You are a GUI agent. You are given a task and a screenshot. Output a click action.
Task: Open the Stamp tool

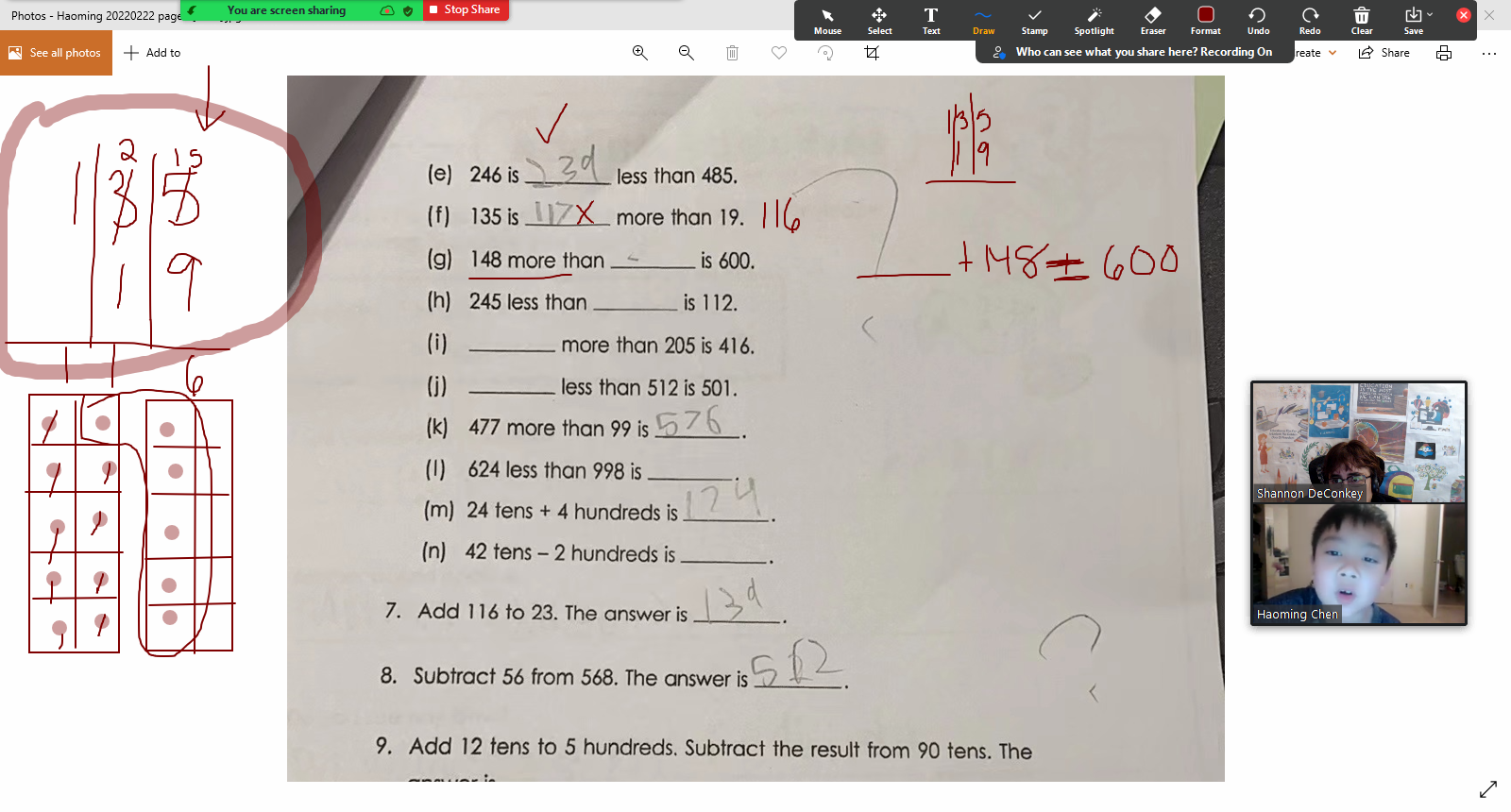click(x=1035, y=20)
